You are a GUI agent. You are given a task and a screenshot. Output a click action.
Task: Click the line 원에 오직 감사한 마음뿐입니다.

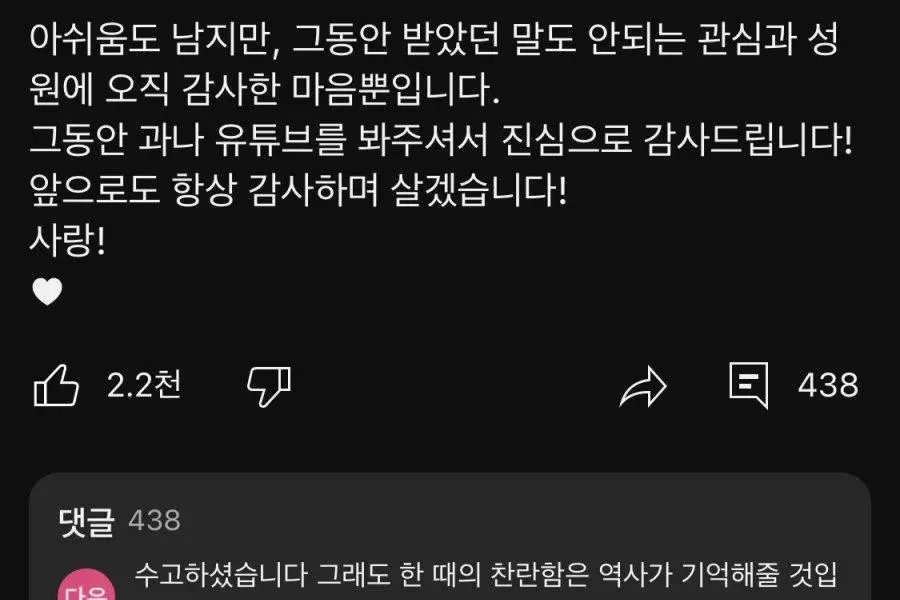(x=265, y=90)
